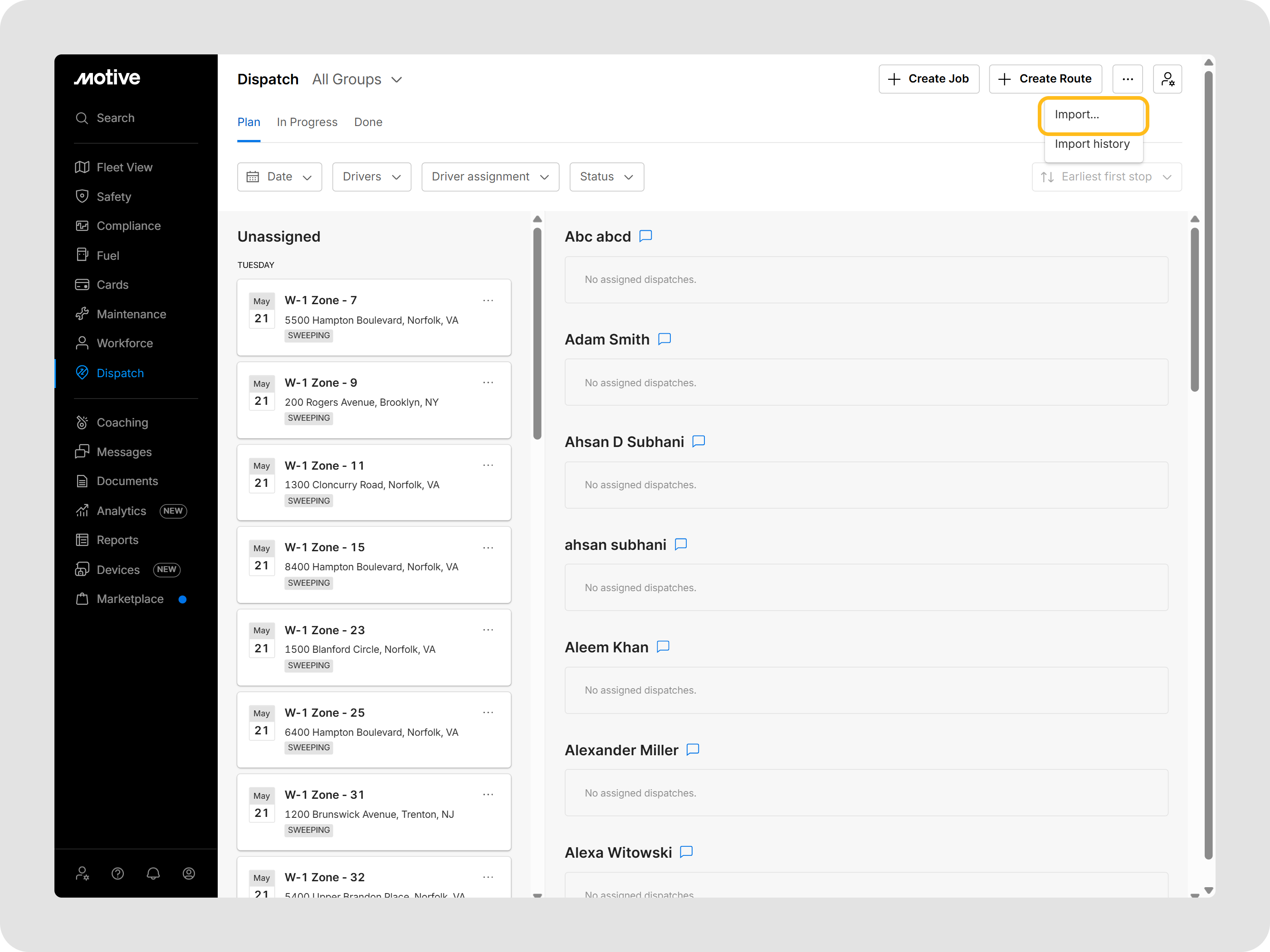Viewport: 1270px width, 952px height.
Task: Open the Date filter dropdown
Action: (x=279, y=177)
